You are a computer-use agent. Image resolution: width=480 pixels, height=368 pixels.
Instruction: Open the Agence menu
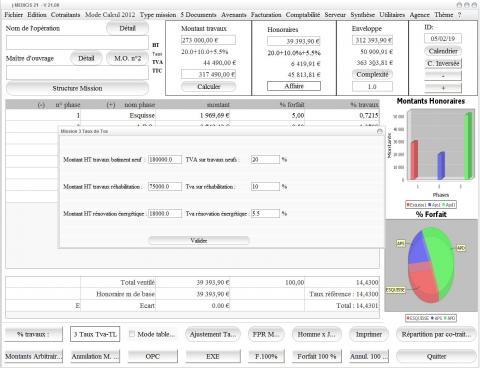419,15
